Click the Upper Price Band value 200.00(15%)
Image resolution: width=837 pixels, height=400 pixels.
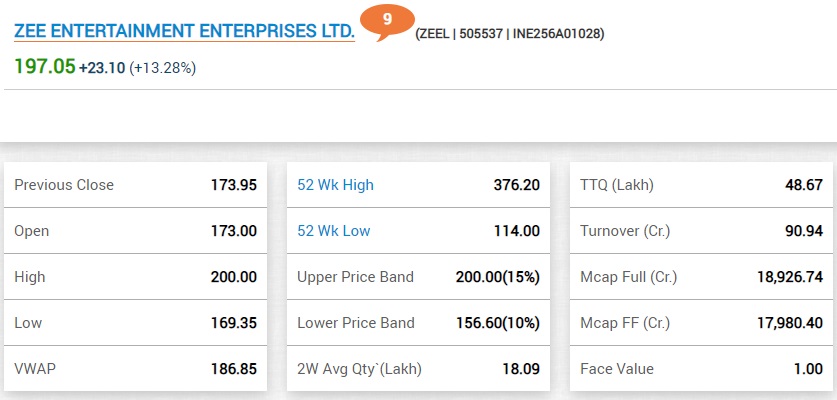point(491,277)
